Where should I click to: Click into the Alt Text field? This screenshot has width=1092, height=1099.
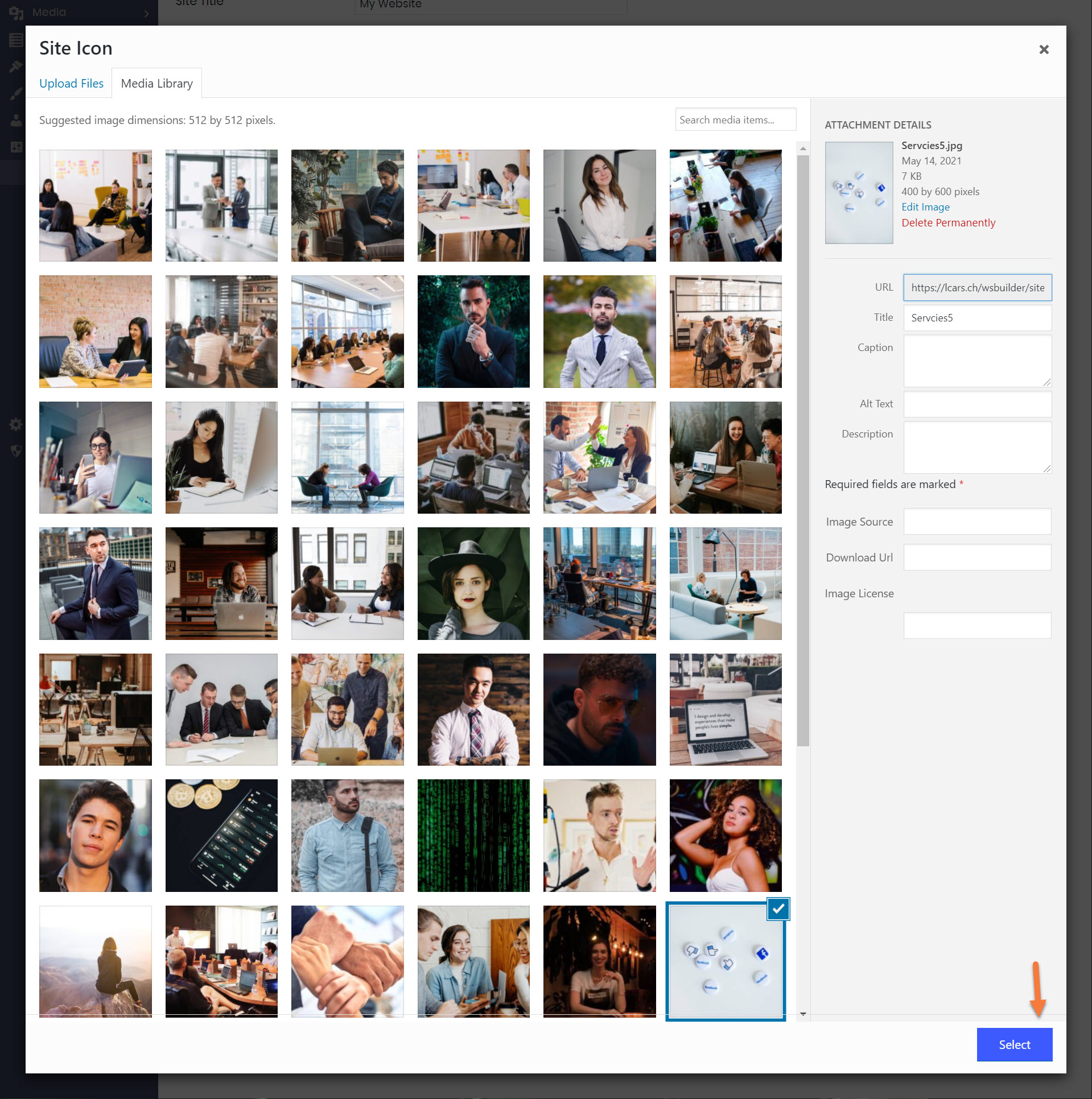point(976,404)
